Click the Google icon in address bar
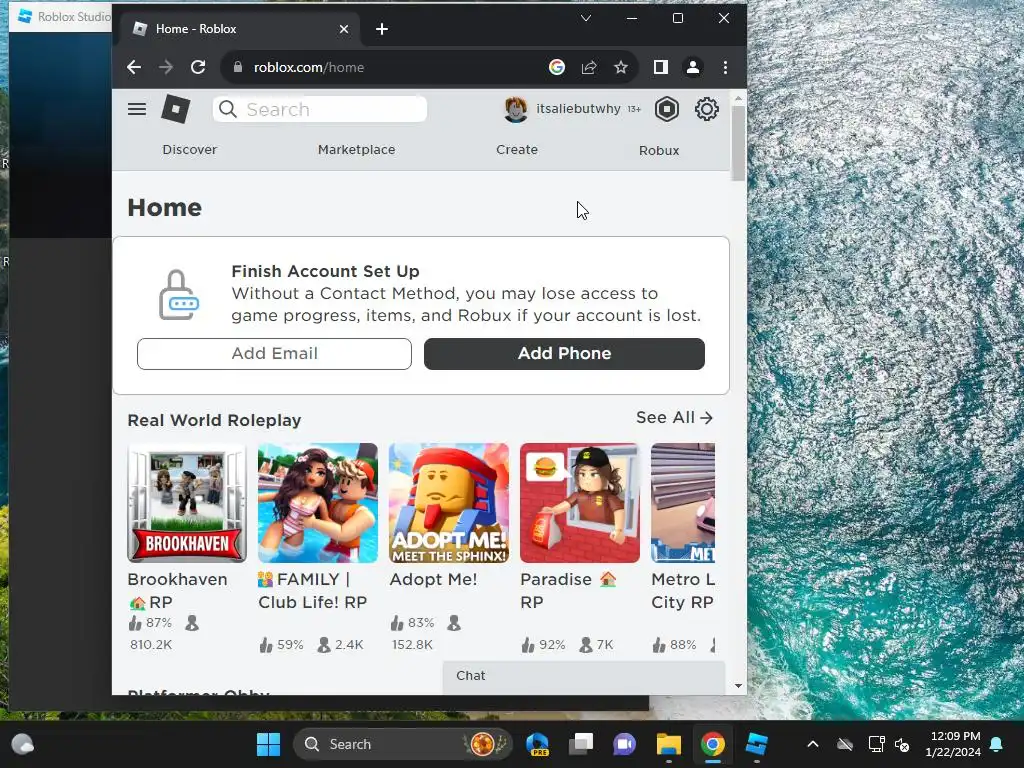Screen dimensions: 1024x768 tap(556, 67)
